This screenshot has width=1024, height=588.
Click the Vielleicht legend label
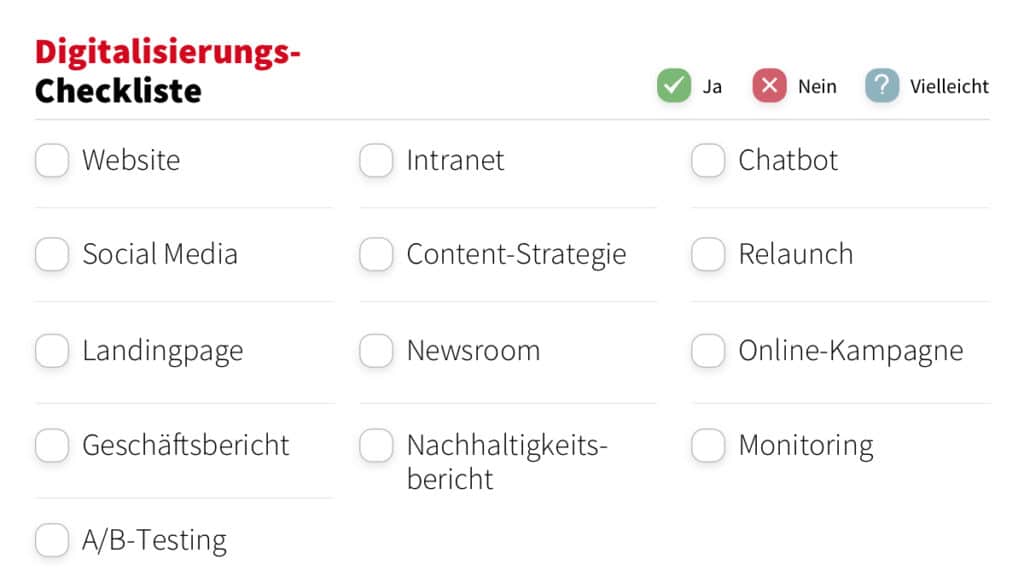tap(950, 86)
